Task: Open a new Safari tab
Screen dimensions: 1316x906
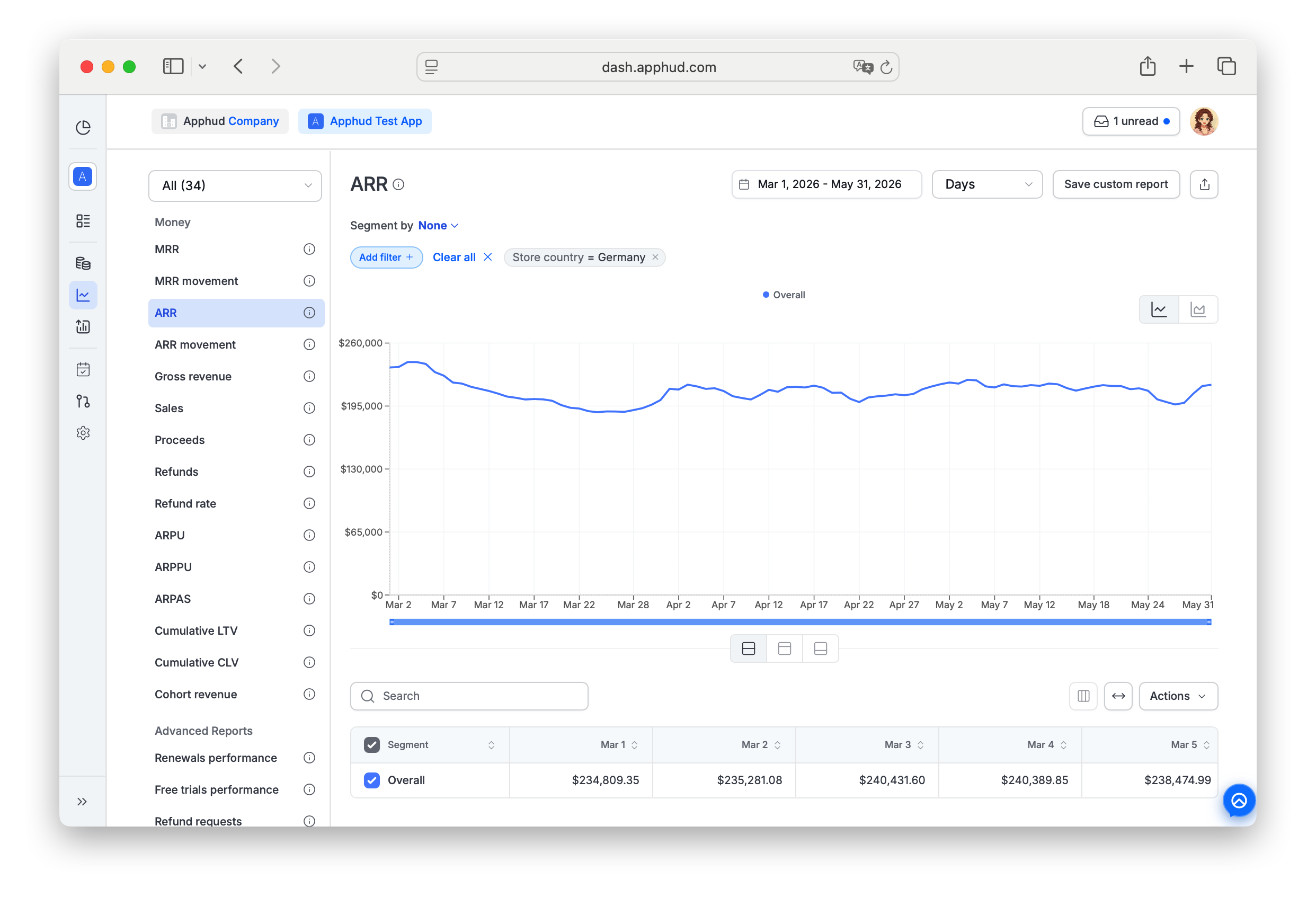Action: click(x=1186, y=66)
